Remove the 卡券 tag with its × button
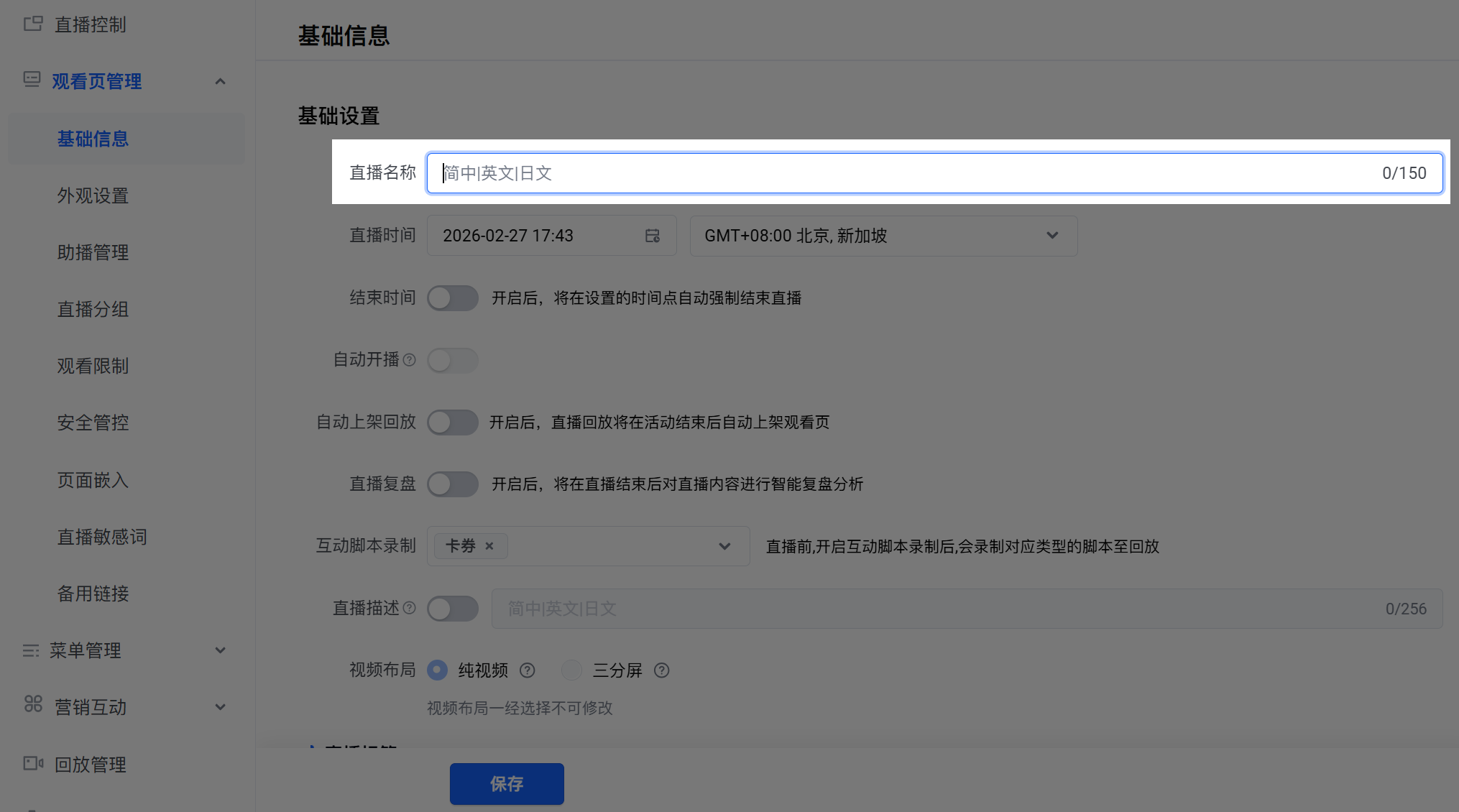The height and width of the screenshot is (812, 1459). [x=489, y=545]
